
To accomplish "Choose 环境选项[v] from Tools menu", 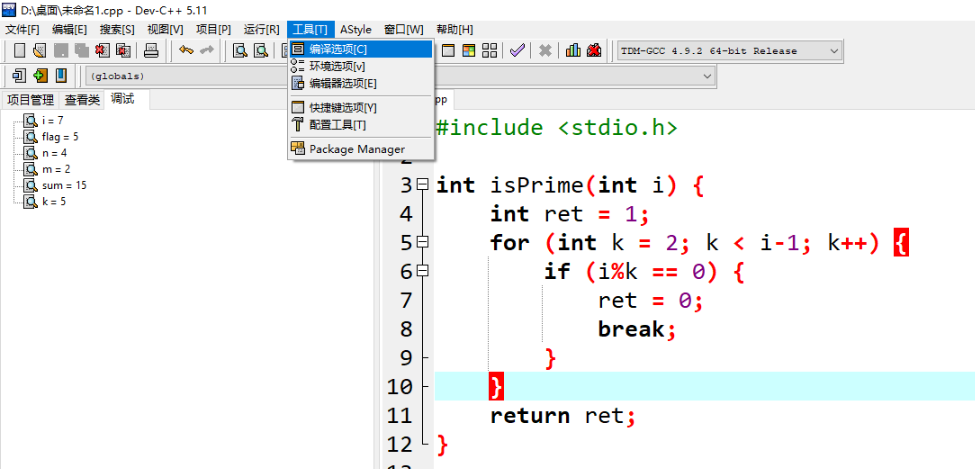I will [361, 66].
